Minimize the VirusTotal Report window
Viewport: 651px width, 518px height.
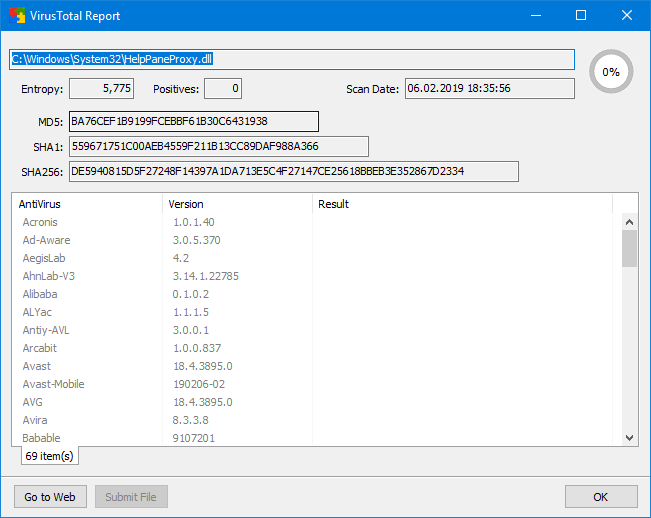(536, 16)
